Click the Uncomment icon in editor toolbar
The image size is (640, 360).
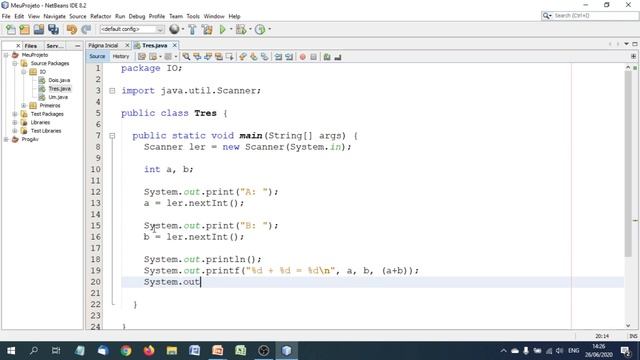338,57
